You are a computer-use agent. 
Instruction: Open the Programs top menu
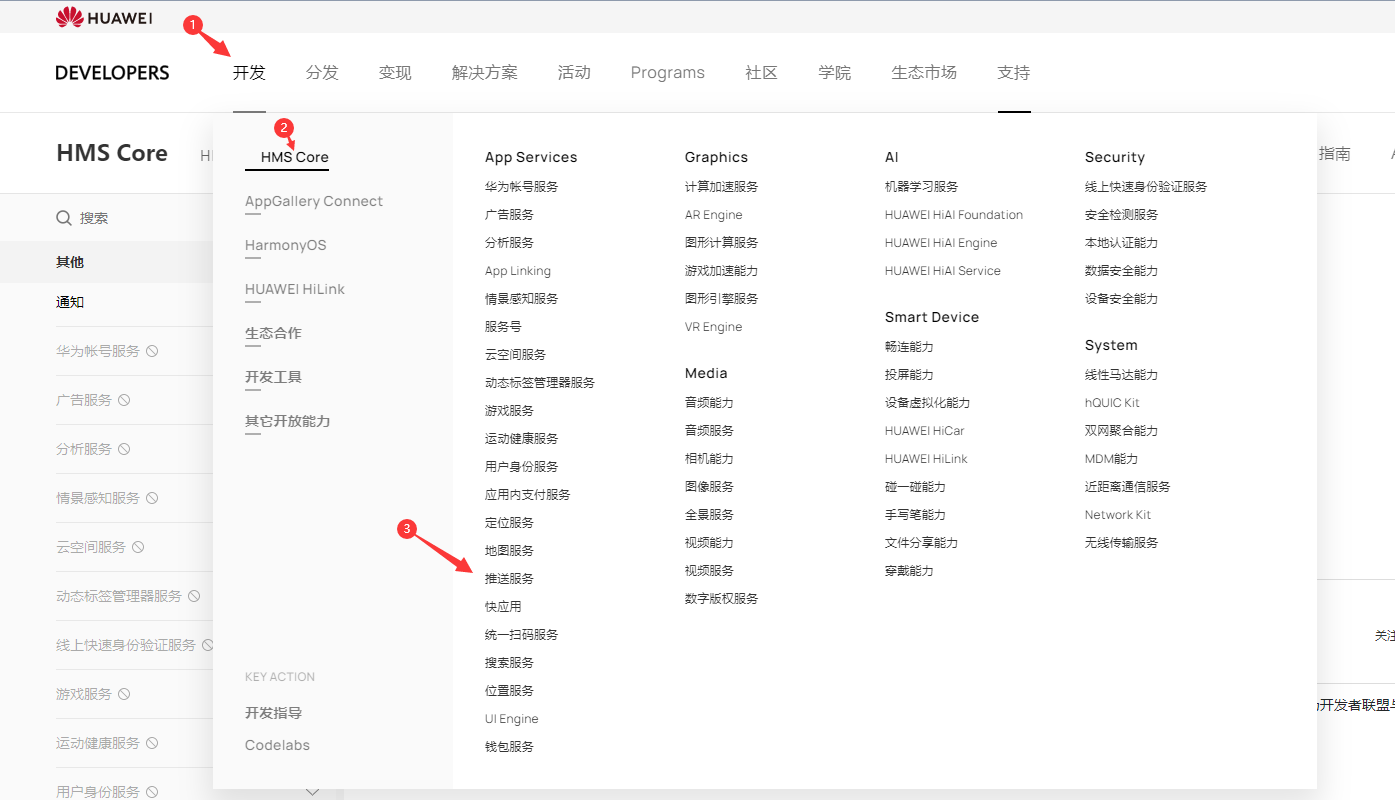[x=668, y=72]
